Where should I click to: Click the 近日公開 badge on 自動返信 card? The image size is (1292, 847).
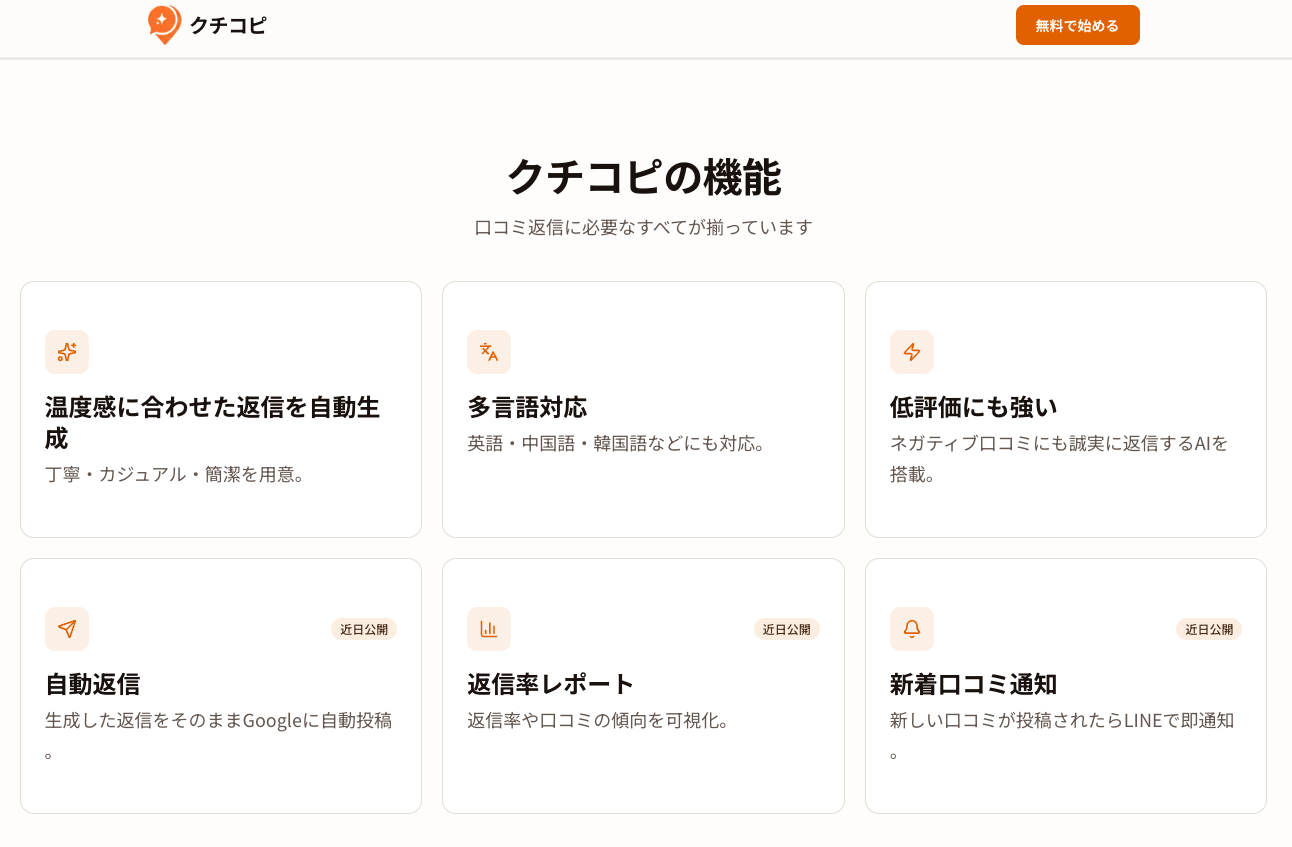363,629
